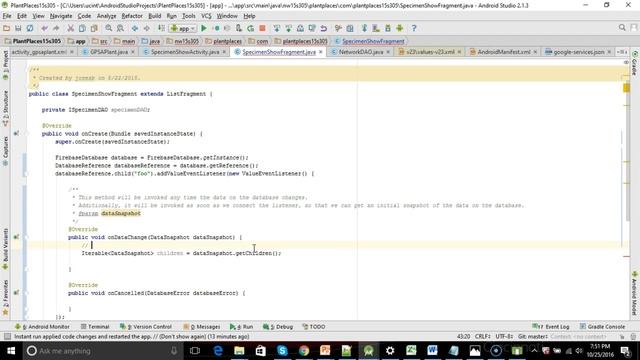
Task: Click the Copy icon in toolbar
Action: pyautogui.click(x=82, y=28)
